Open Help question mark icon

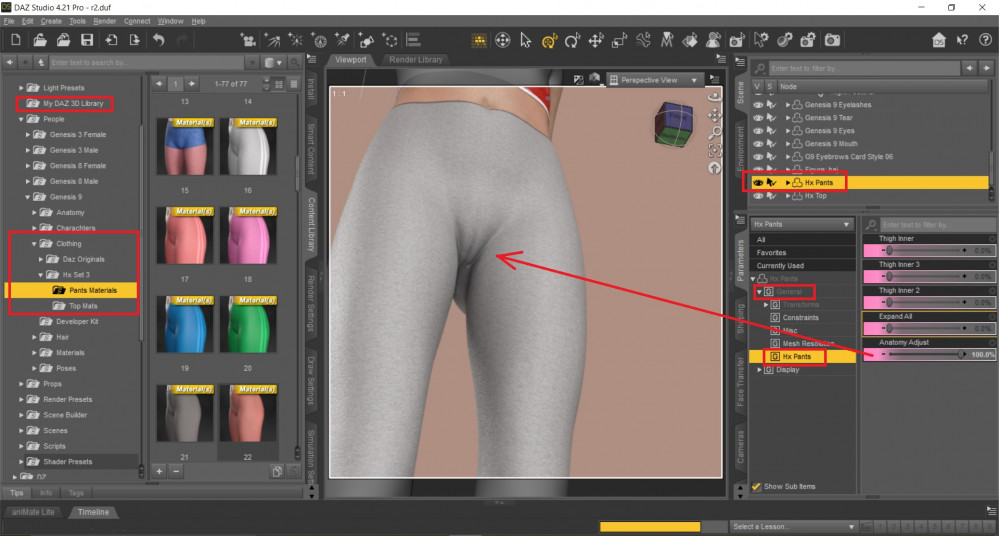pos(985,40)
